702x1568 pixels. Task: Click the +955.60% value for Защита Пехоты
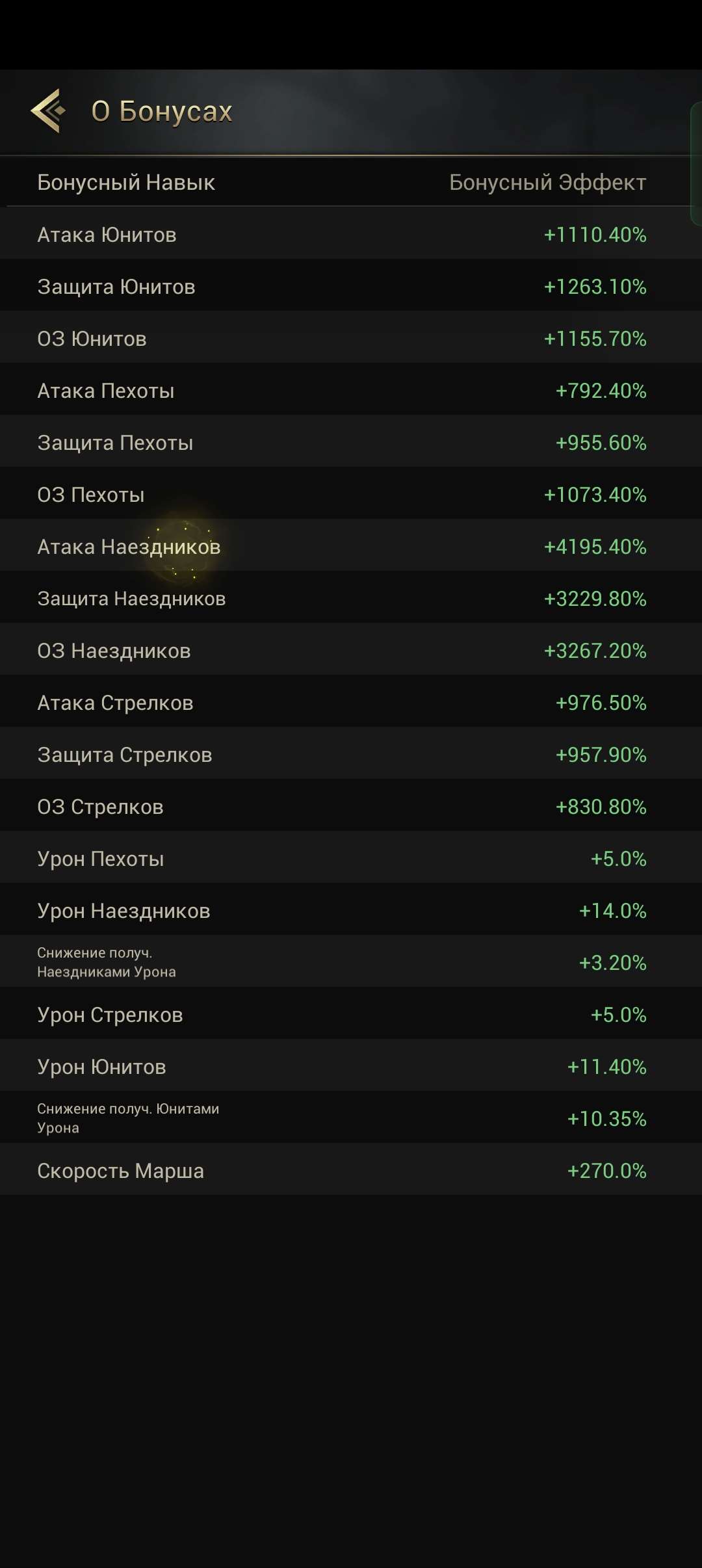pos(601,443)
